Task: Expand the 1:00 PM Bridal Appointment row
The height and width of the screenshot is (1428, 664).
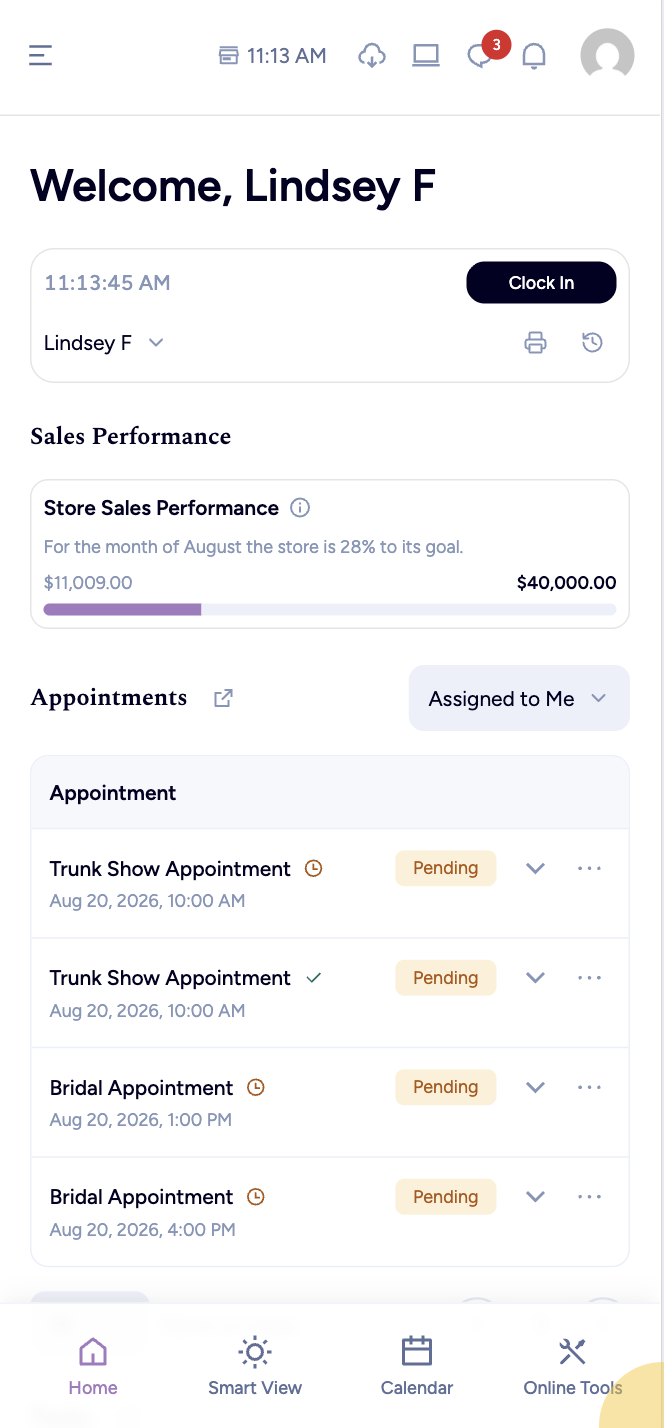Action: point(535,1087)
